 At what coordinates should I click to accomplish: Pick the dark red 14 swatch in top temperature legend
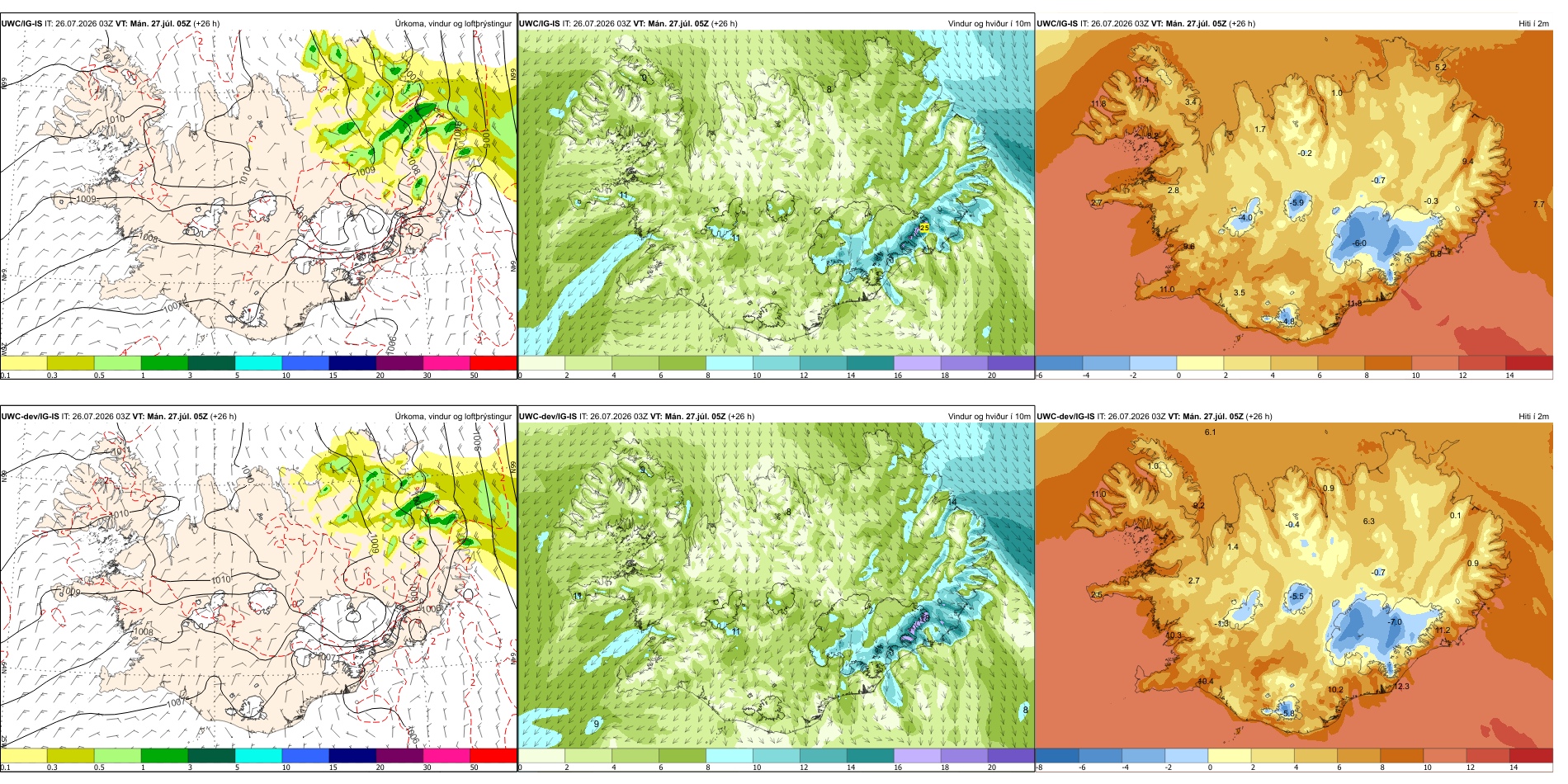[1529, 362]
